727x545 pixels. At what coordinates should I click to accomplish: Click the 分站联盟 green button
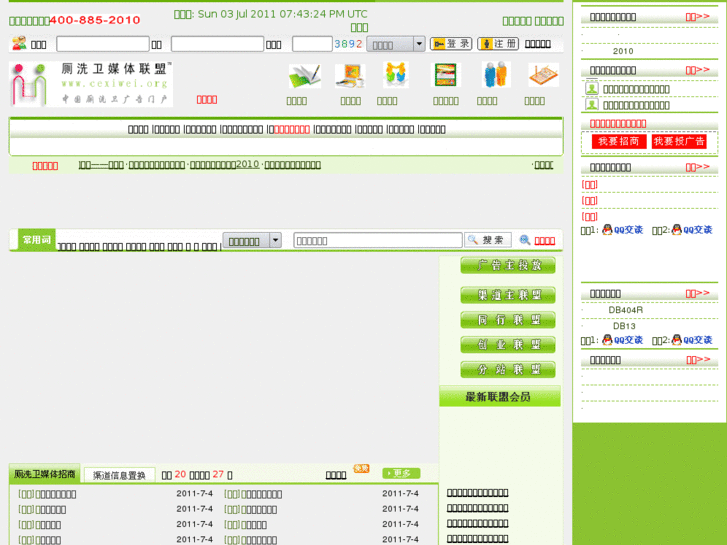pos(508,370)
